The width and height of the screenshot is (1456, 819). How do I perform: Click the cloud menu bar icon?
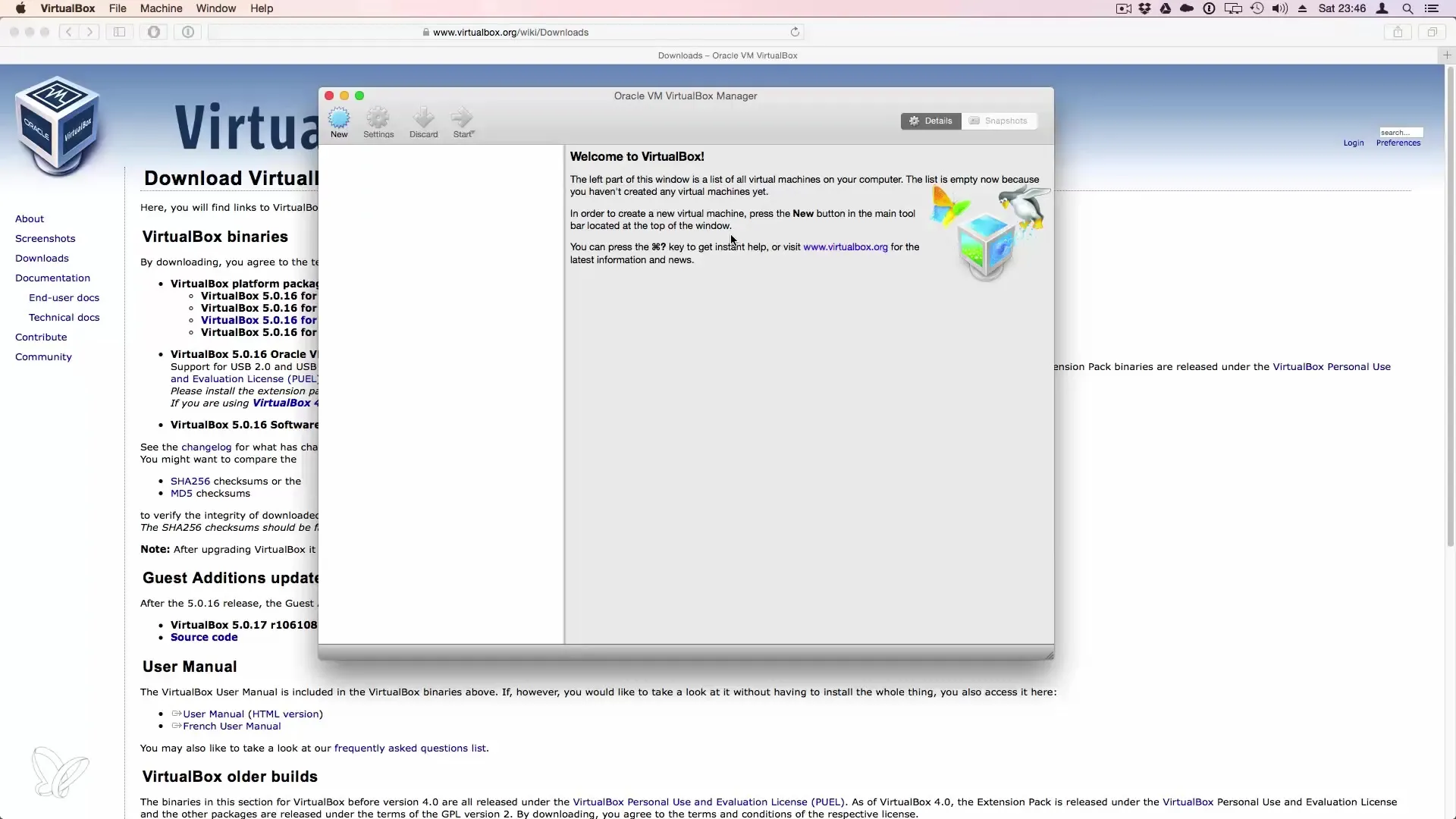[x=1187, y=8]
